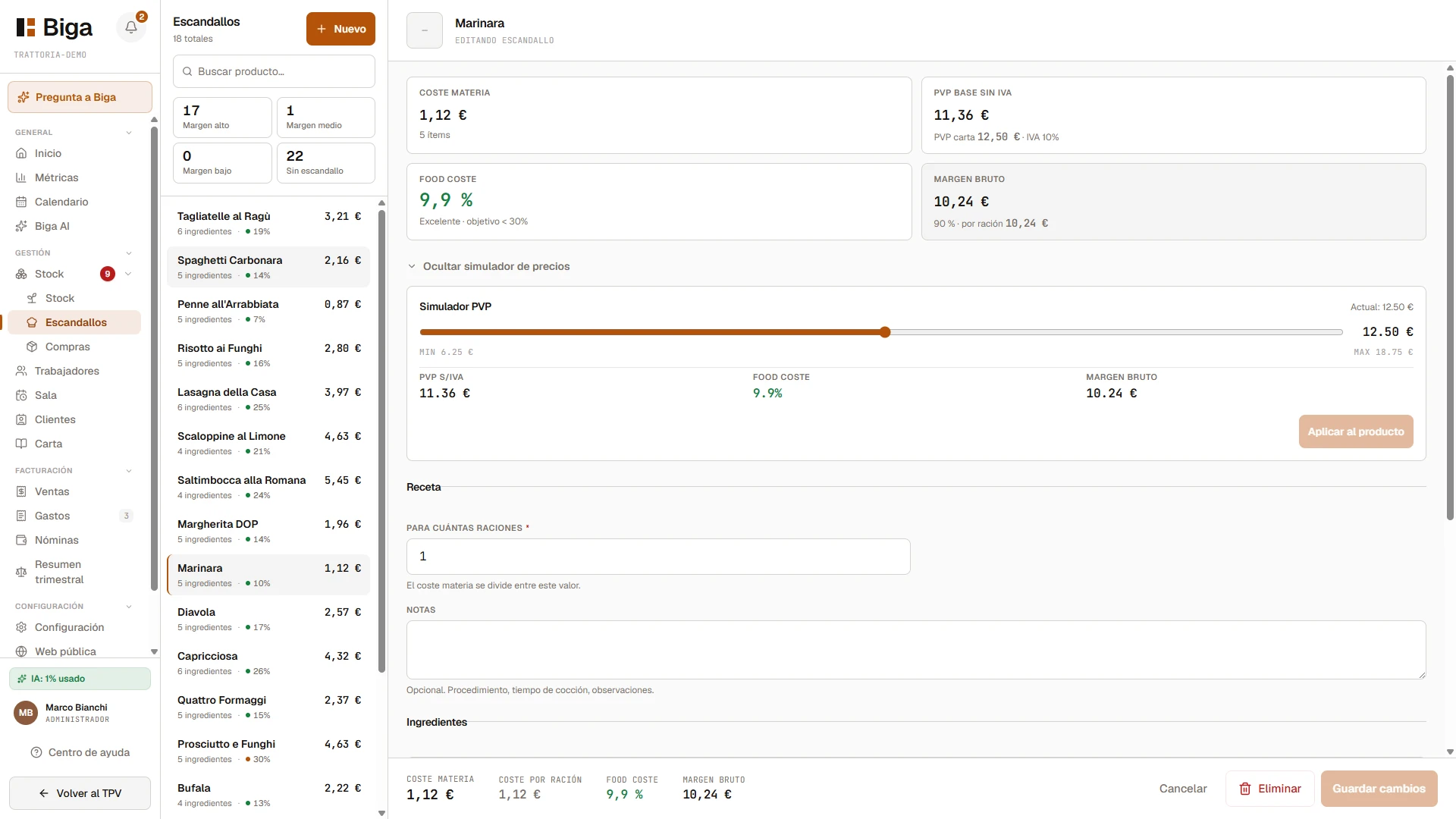Select Risotto ai Funghi recipe
The image size is (1456, 819).
(268, 355)
